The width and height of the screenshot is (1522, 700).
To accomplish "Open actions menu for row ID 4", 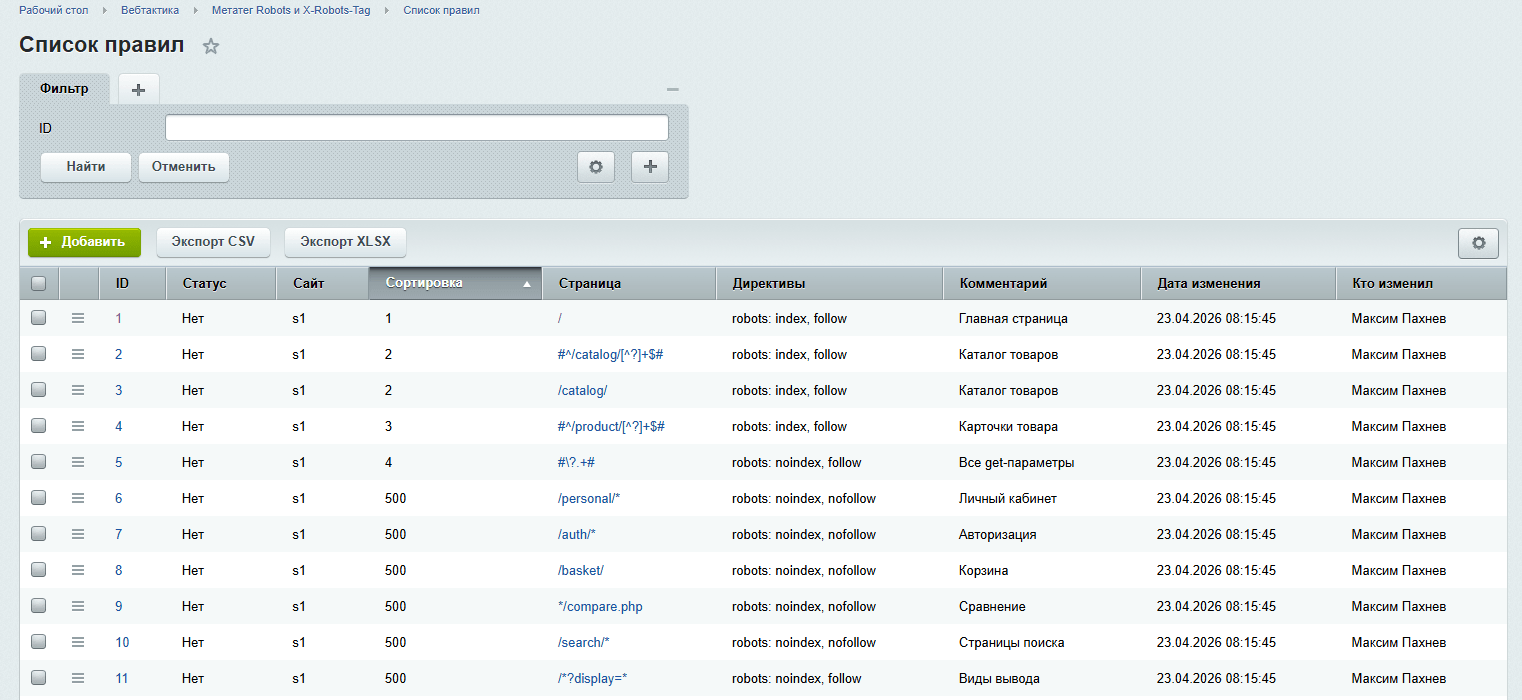I will tap(78, 426).
